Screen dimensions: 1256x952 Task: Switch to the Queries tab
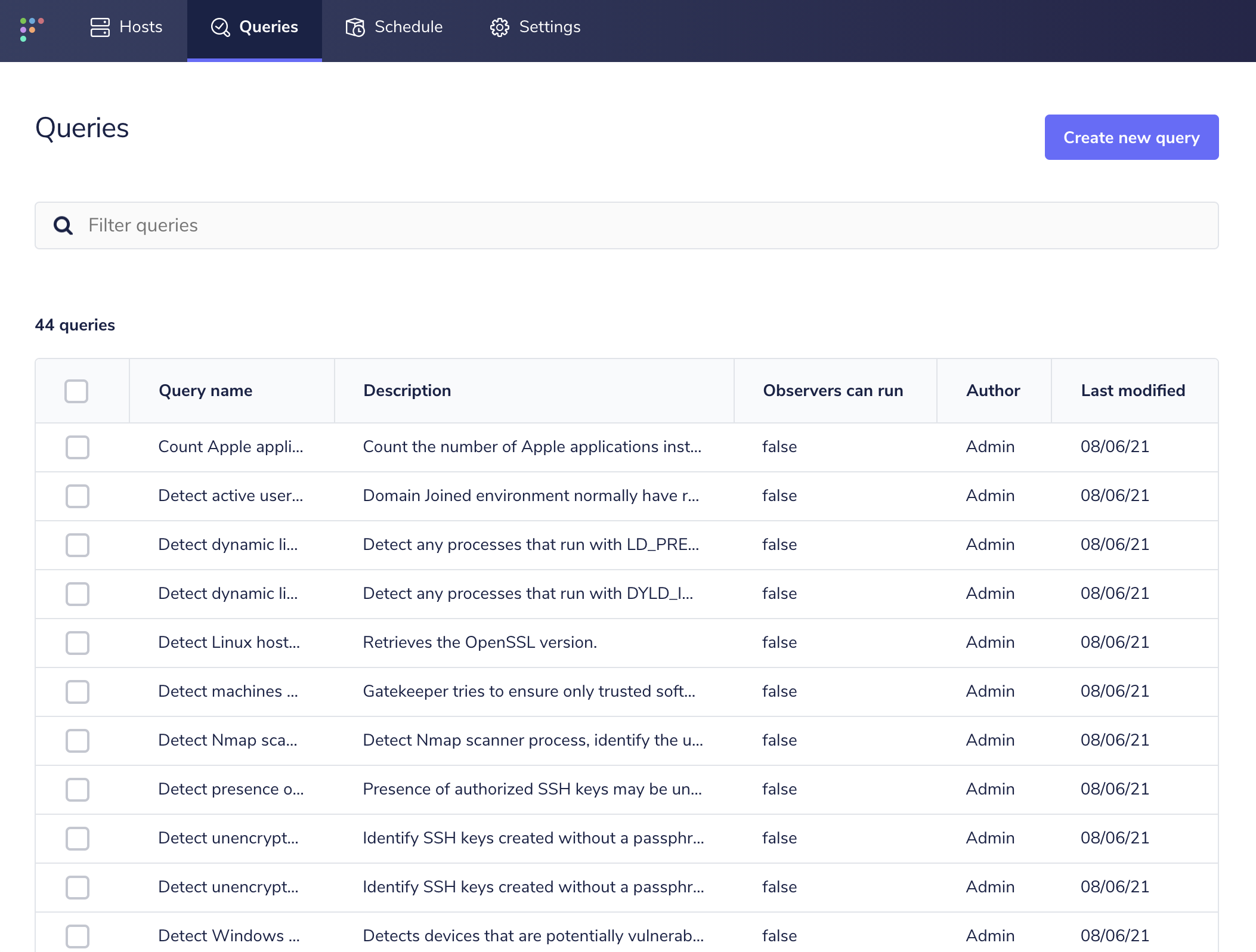pos(255,30)
